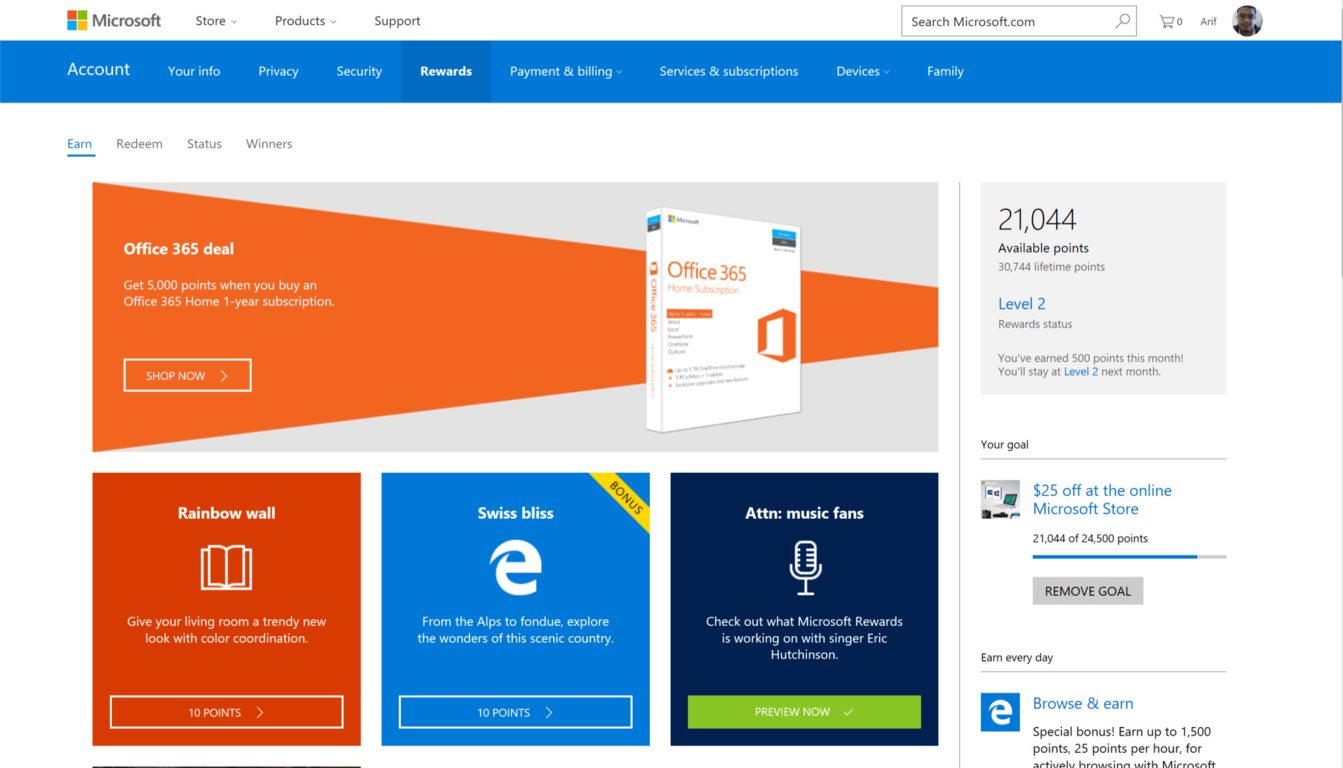This screenshot has width=1343, height=768.
Task: Click the Edge logo in Swiss bliss card
Action: coord(515,567)
